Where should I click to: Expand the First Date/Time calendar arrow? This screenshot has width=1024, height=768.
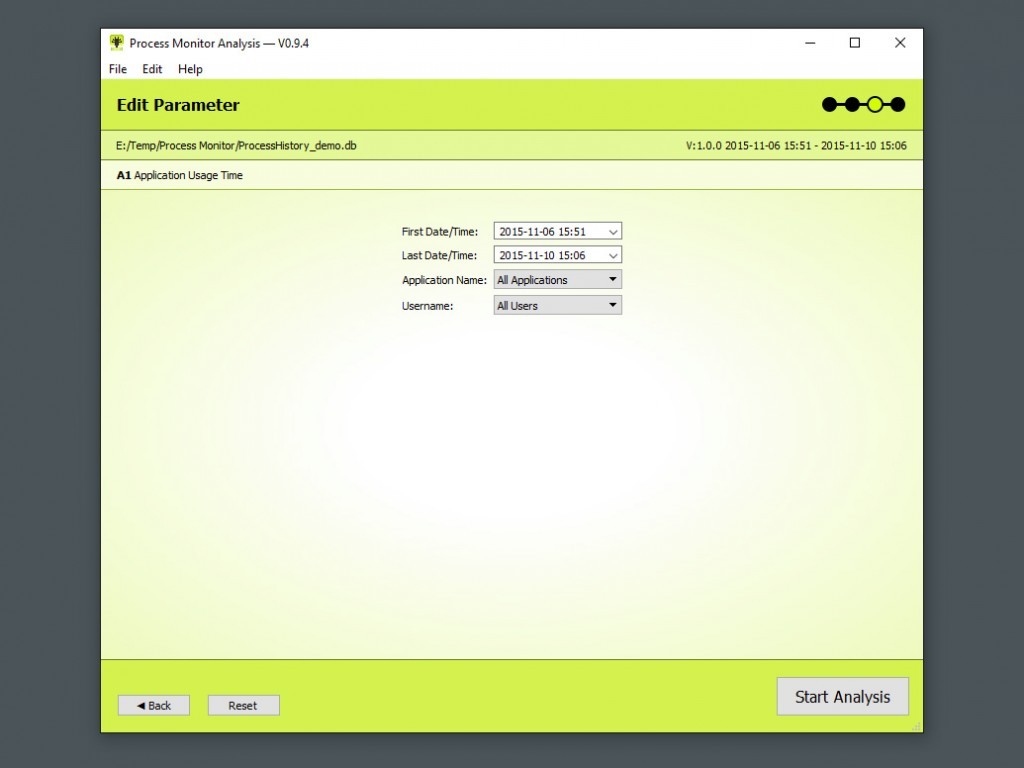[x=613, y=232]
